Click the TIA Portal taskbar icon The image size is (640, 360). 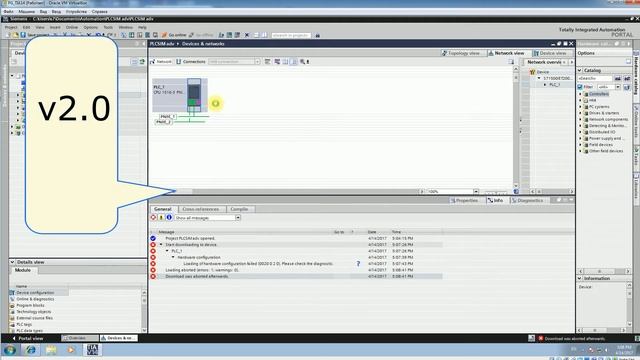pos(92,350)
